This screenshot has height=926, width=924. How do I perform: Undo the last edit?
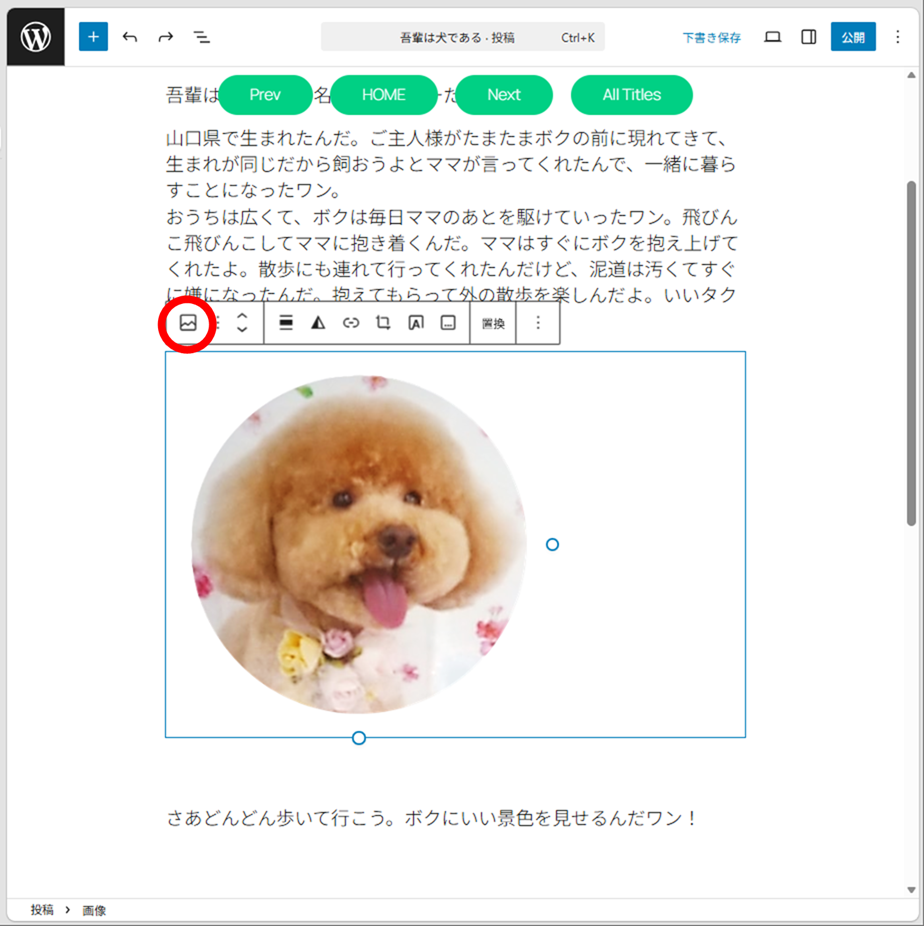click(130, 37)
